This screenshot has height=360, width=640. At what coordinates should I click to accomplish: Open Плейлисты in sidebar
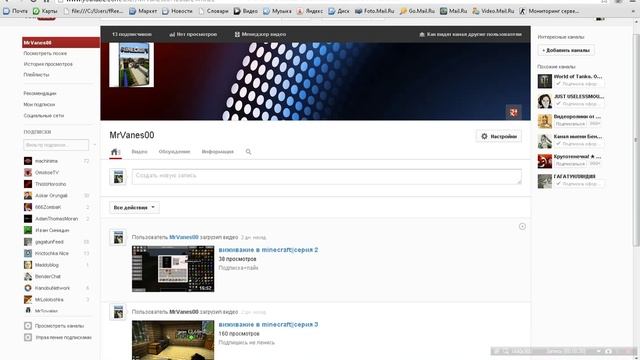[x=36, y=75]
